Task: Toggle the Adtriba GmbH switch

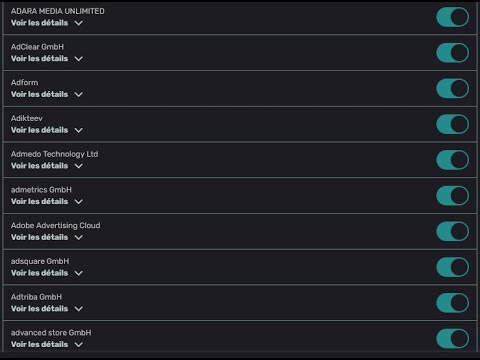Action: click(x=452, y=303)
